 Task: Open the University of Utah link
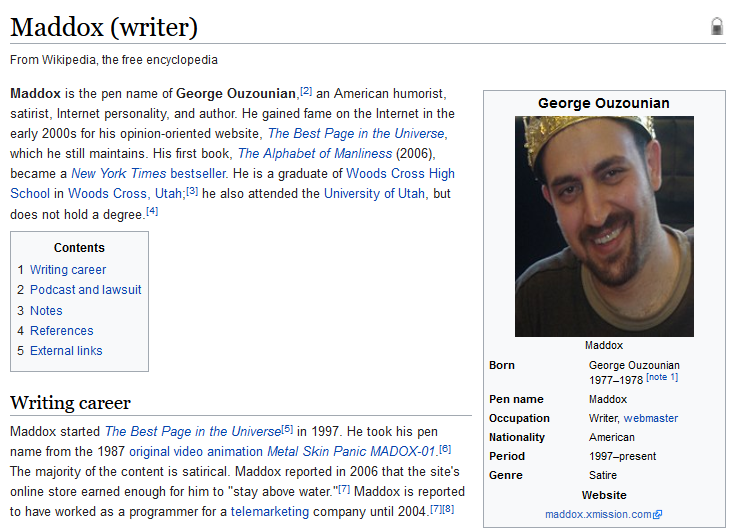[x=374, y=194]
